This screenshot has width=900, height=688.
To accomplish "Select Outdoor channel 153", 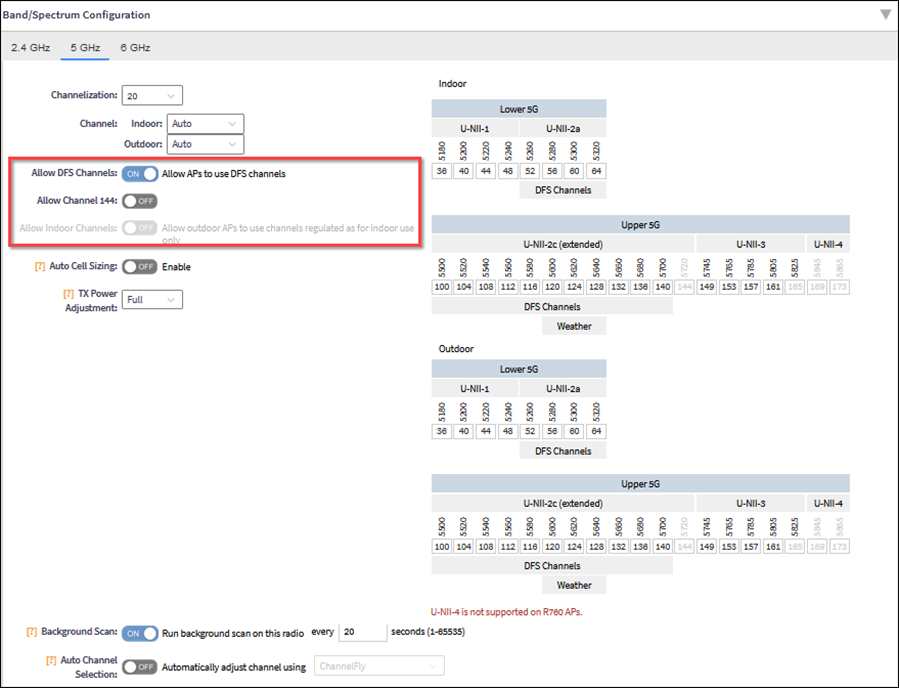I will (729, 547).
